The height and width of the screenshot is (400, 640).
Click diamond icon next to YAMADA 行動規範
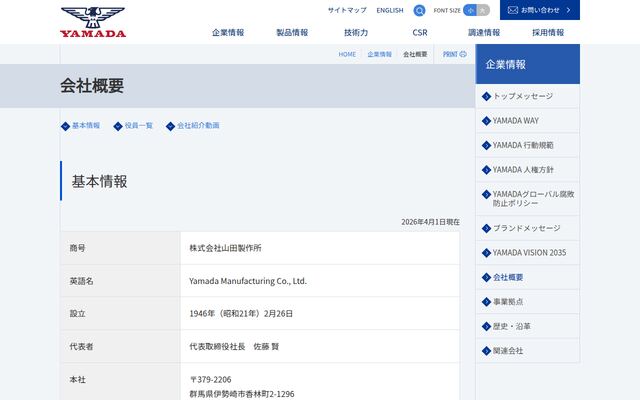coord(486,145)
